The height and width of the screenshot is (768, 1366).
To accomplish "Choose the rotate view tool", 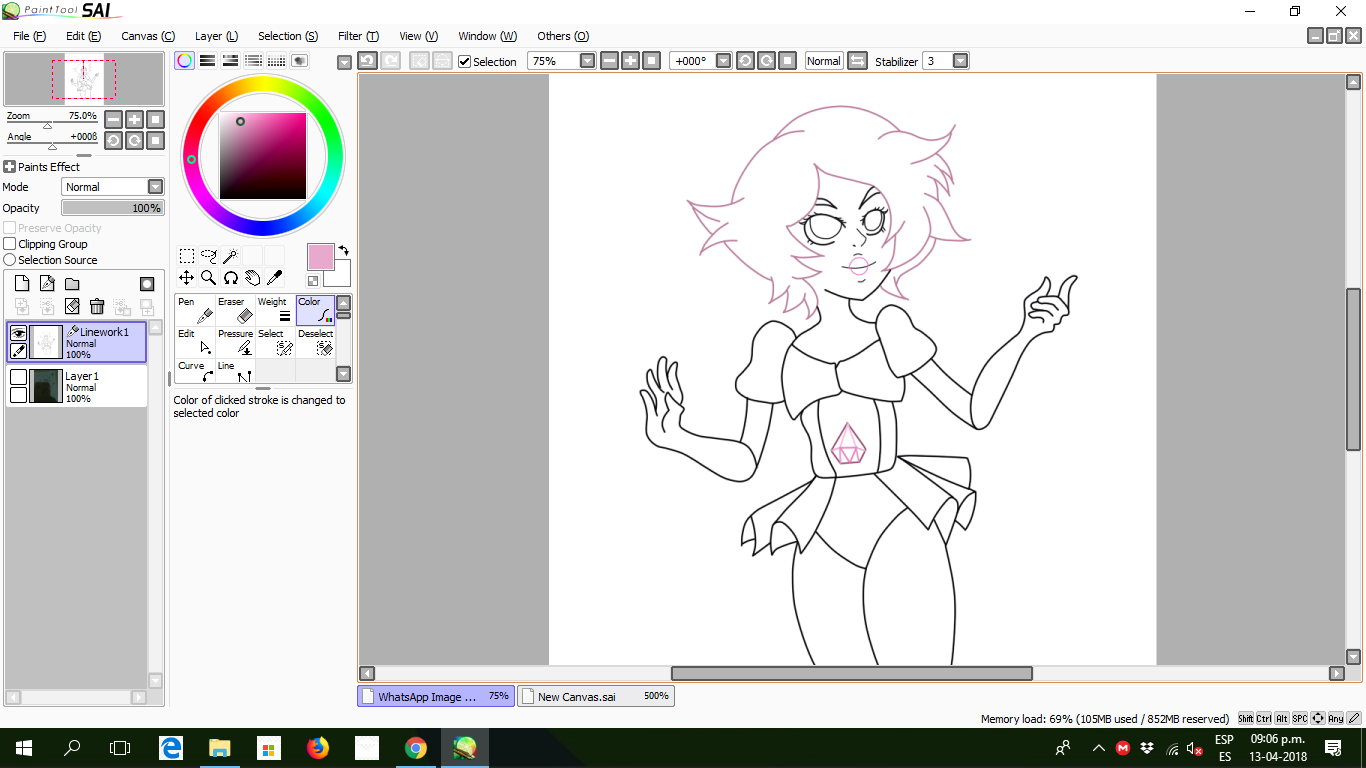I will click(231, 278).
